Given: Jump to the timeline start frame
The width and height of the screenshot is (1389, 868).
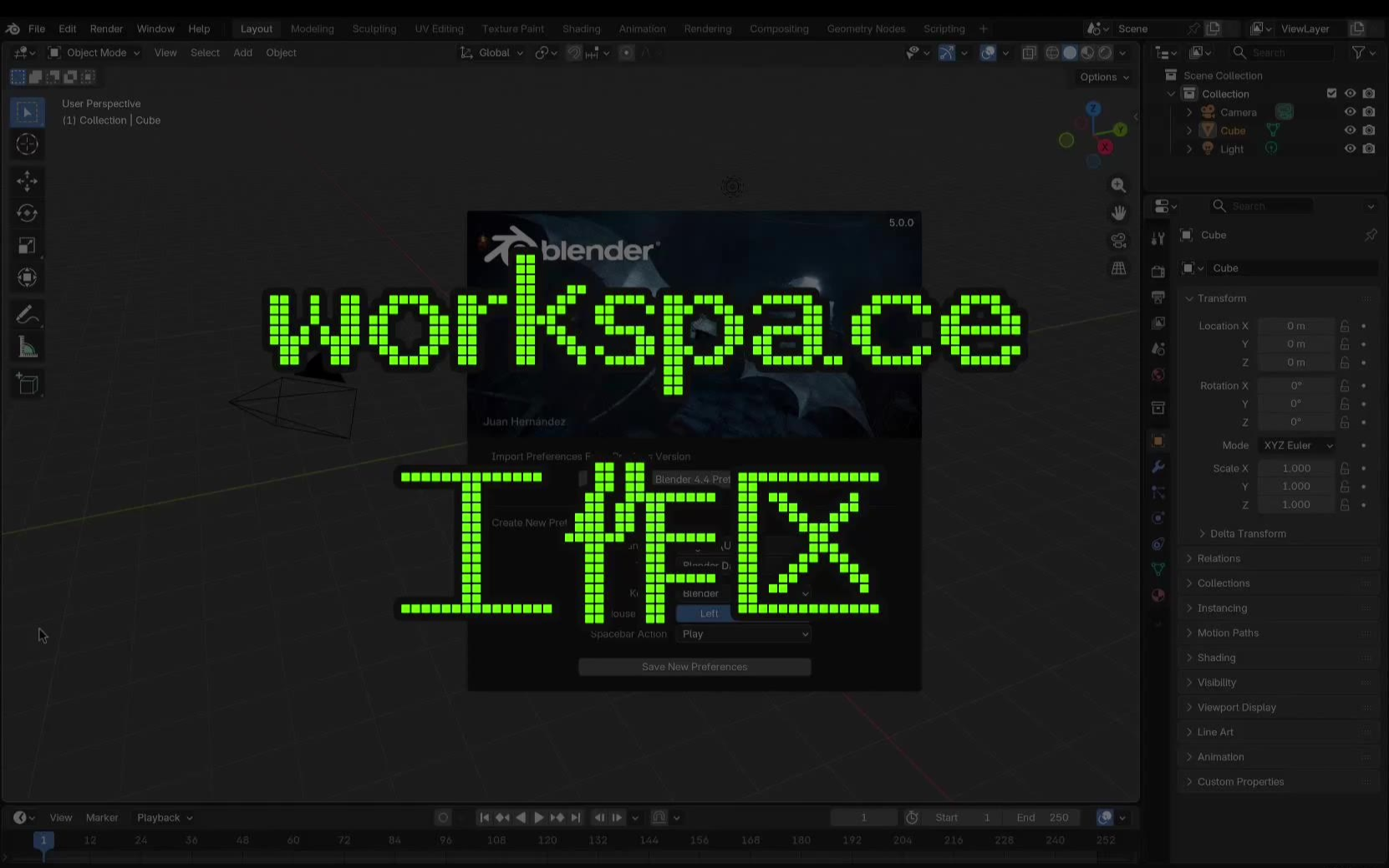Looking at the screenshot, I should click(x=484, y=818).
